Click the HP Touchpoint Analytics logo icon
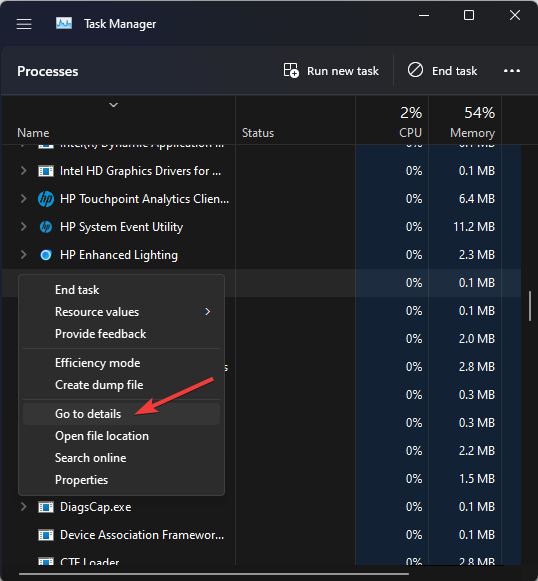The height and width of the screenshot is (581, 538). (46, 199)
